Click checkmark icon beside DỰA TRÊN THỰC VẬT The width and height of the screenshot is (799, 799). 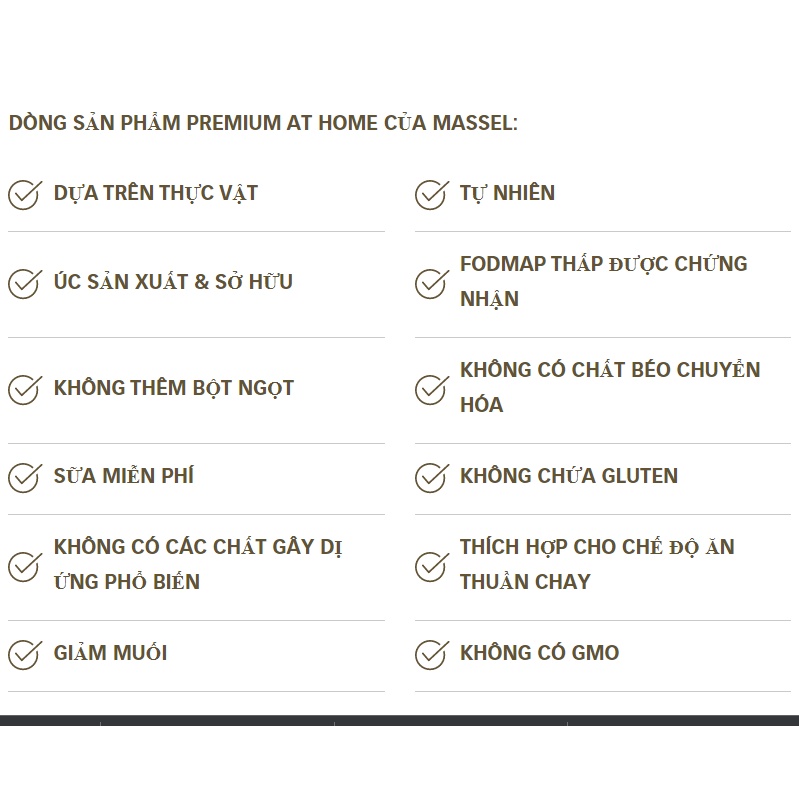(x=24, y=194)
